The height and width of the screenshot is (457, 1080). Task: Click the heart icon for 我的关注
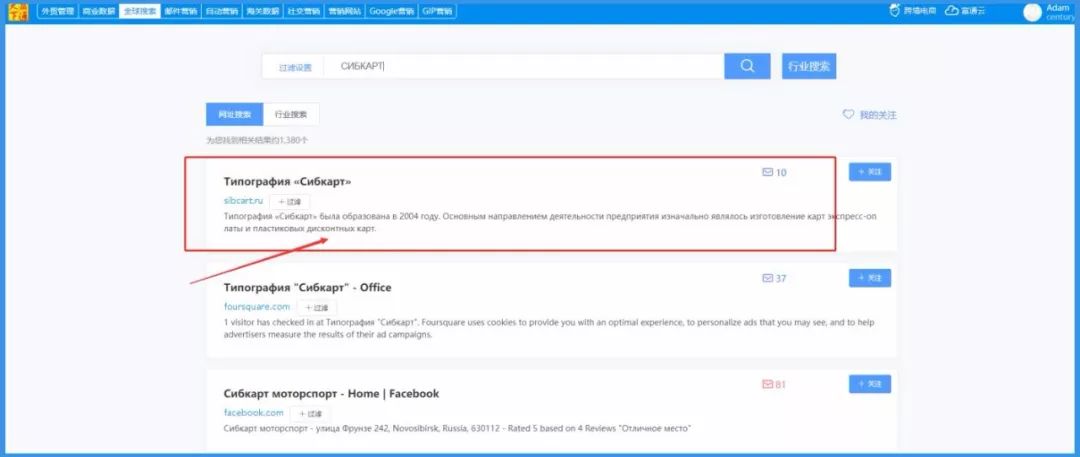tap(849, 114)
